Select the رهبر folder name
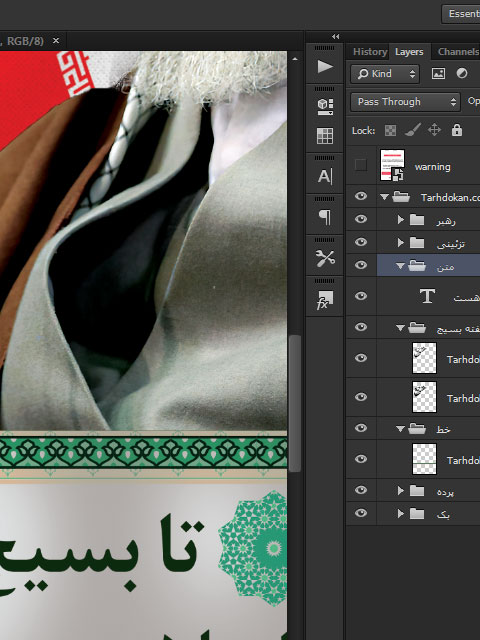Screen dimensions: 480x640 pyautogui.click(x=446, y=221)
